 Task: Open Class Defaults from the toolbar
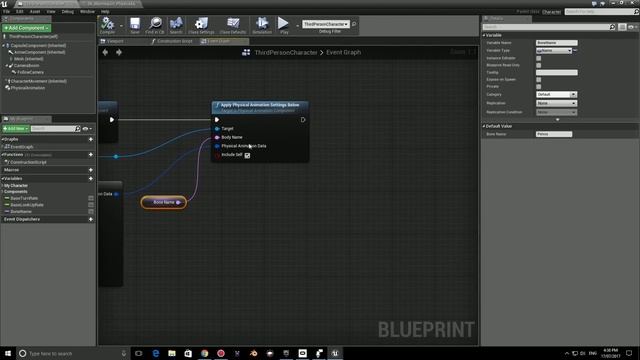click(233, 25)
